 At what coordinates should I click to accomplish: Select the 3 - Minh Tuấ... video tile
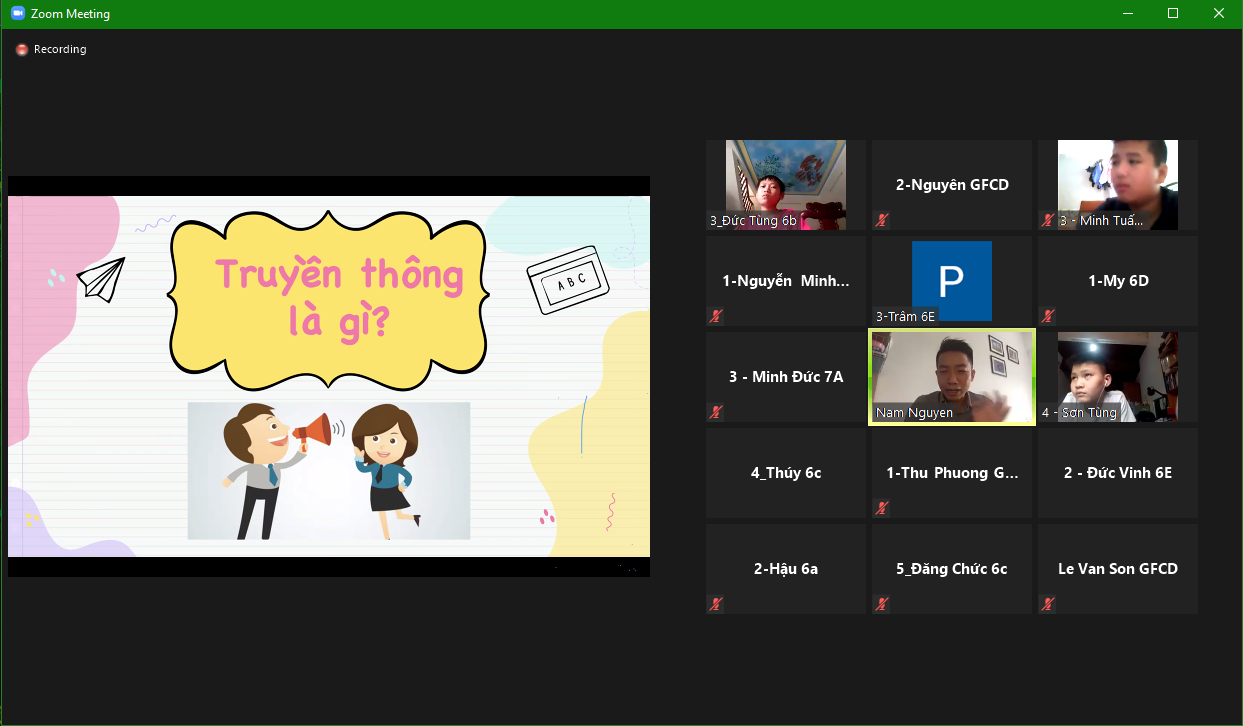click(1117, 184)
